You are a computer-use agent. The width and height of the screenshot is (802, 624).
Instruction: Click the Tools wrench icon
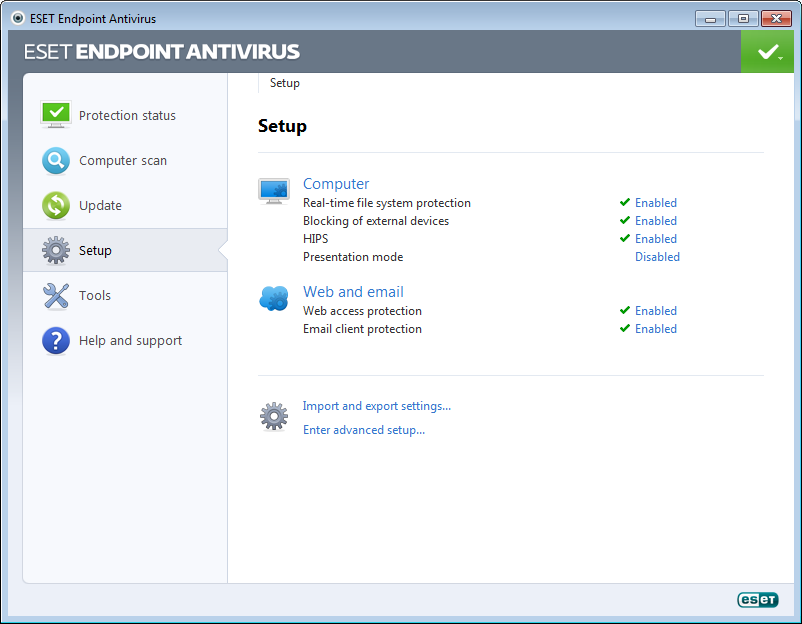pos(56,295)
